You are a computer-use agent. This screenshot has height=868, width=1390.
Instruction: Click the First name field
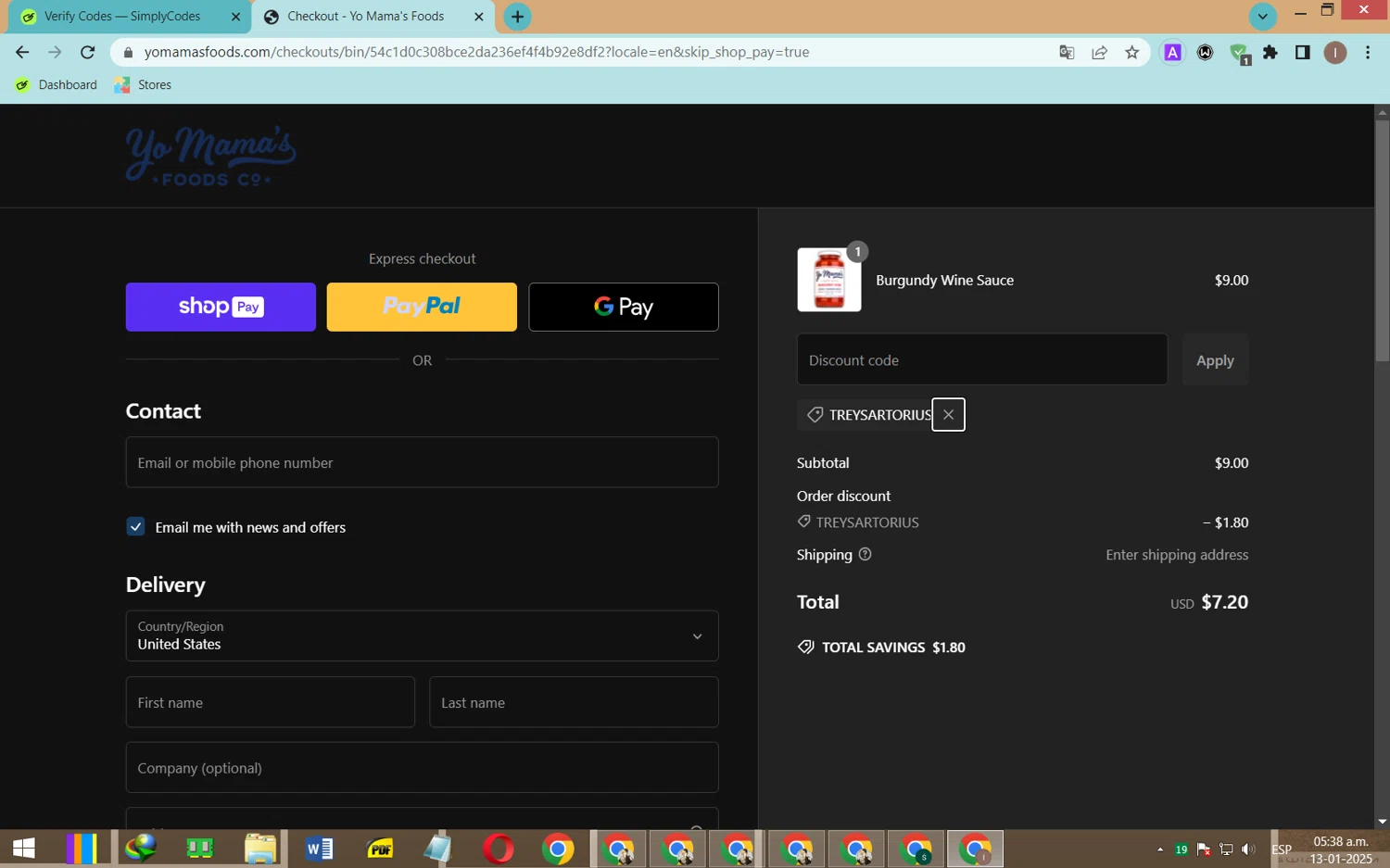(x=271, y=702)
